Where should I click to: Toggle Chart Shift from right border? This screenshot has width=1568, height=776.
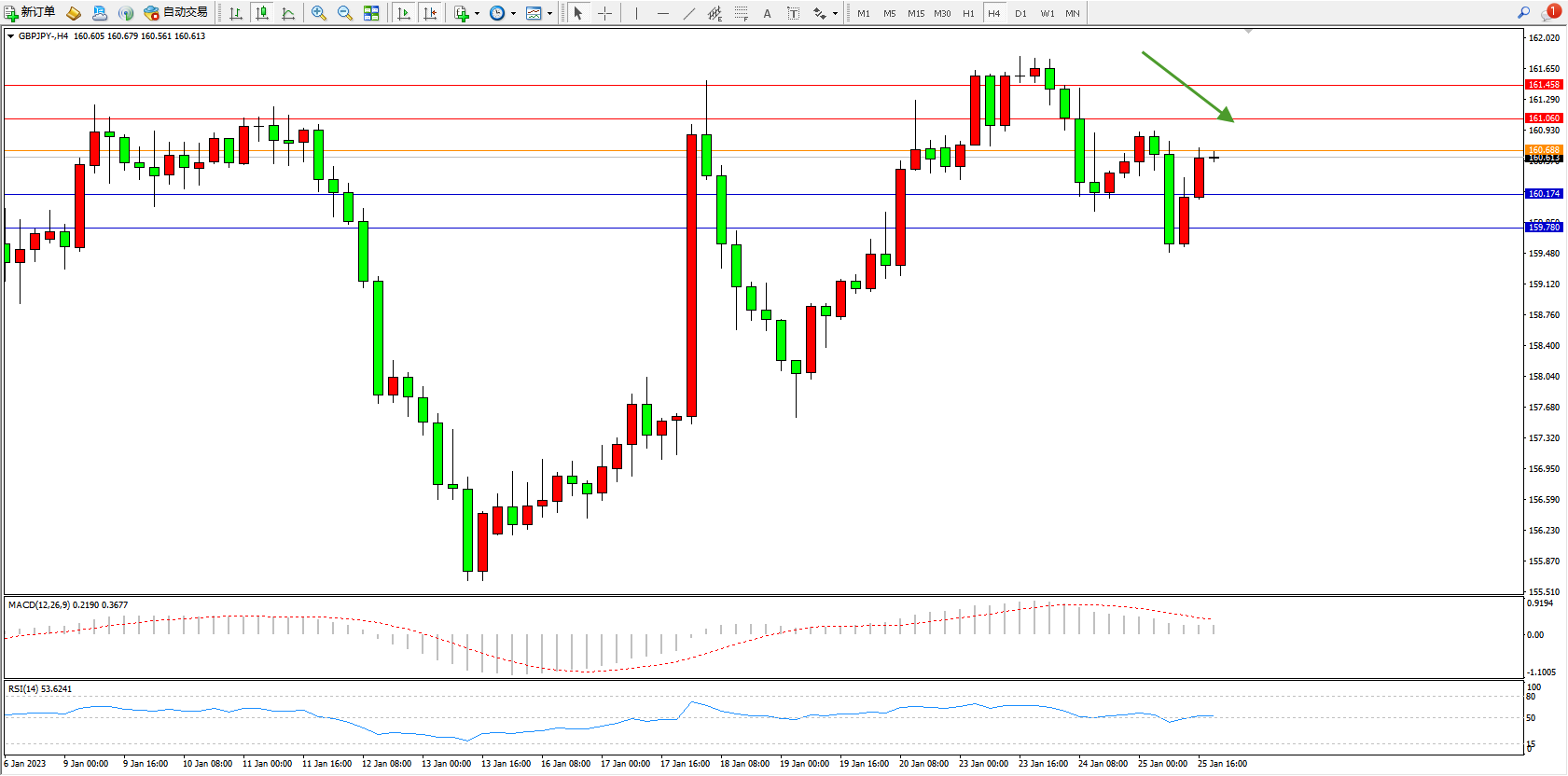pyautogui.click(x=429, y=13)
